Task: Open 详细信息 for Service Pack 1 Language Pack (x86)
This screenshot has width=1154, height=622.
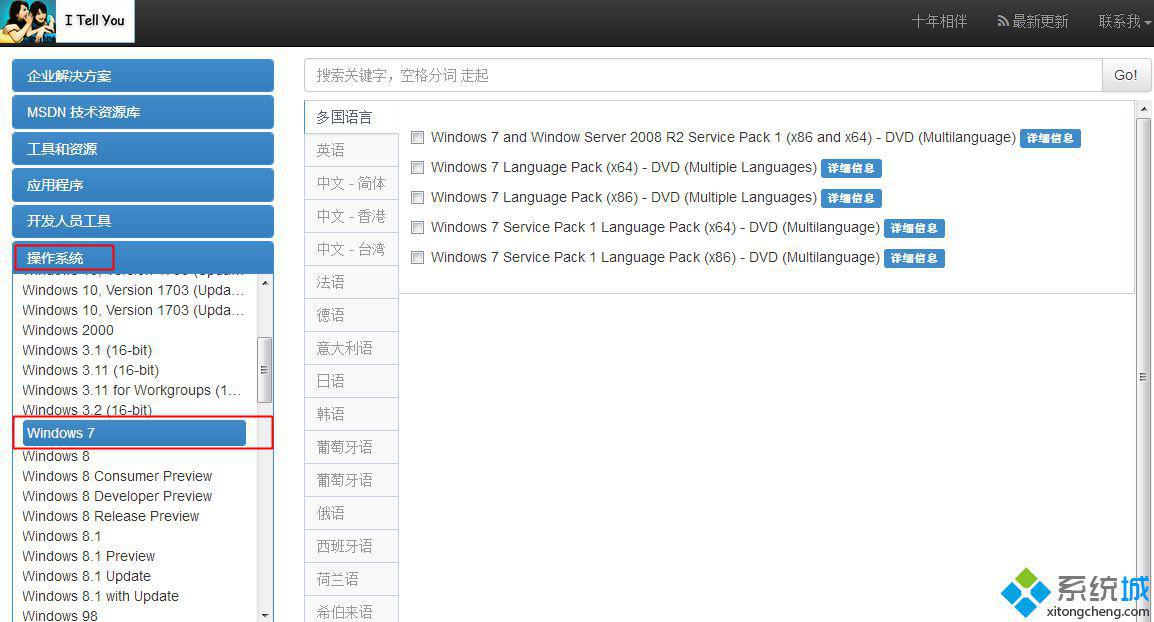Action: click(914, 258)
